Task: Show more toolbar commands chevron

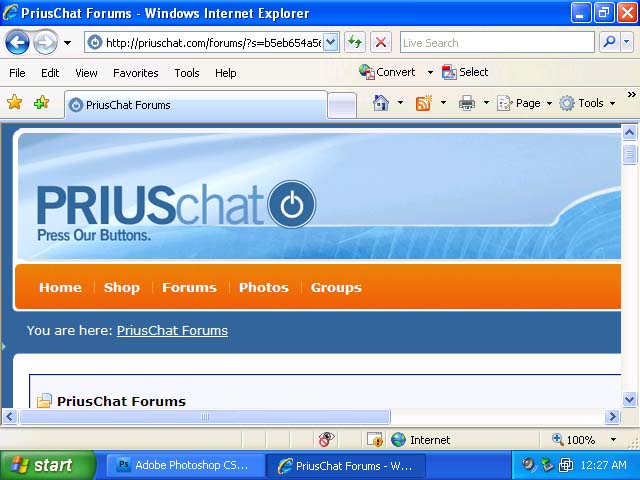Action: (x=631, y=95)
